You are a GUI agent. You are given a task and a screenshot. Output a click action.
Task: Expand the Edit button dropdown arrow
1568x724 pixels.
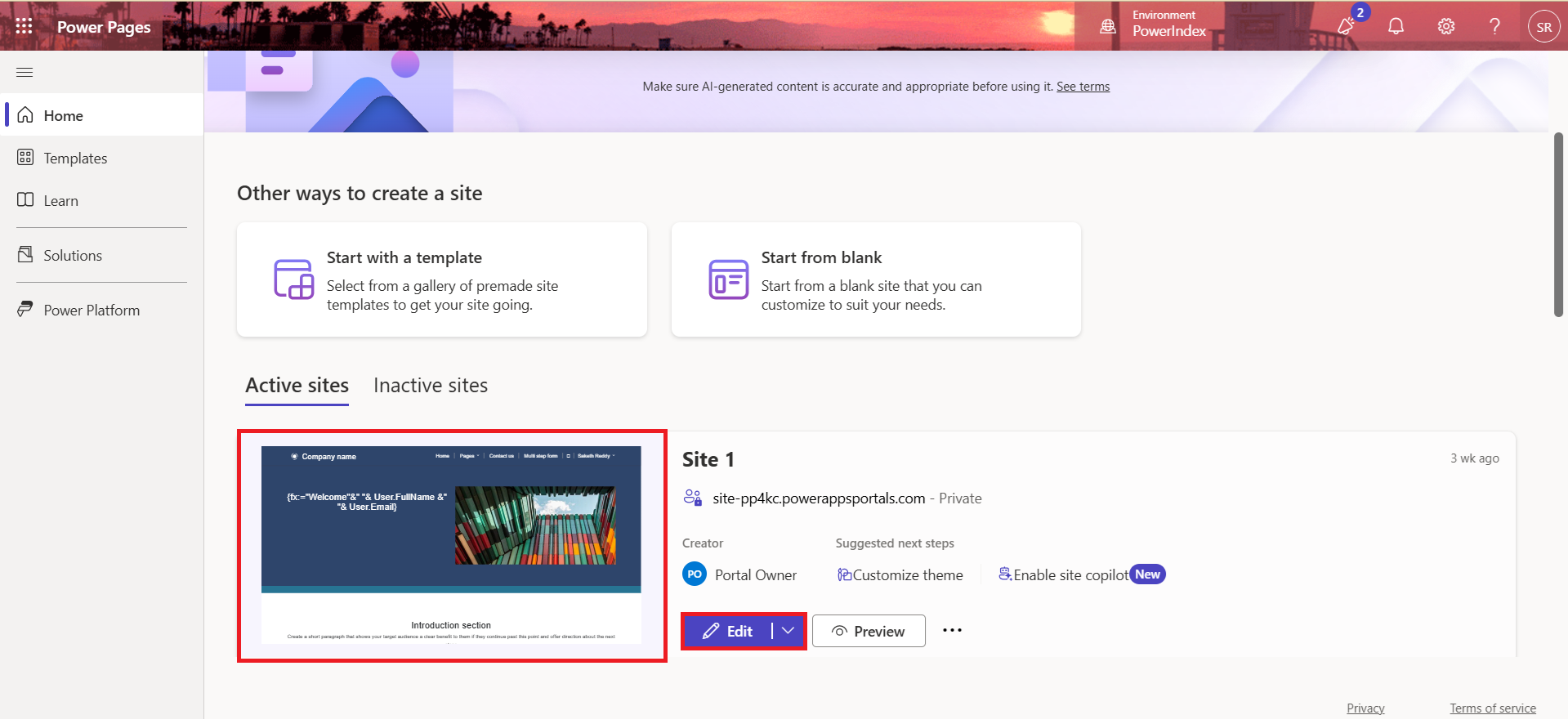[788, 631]
